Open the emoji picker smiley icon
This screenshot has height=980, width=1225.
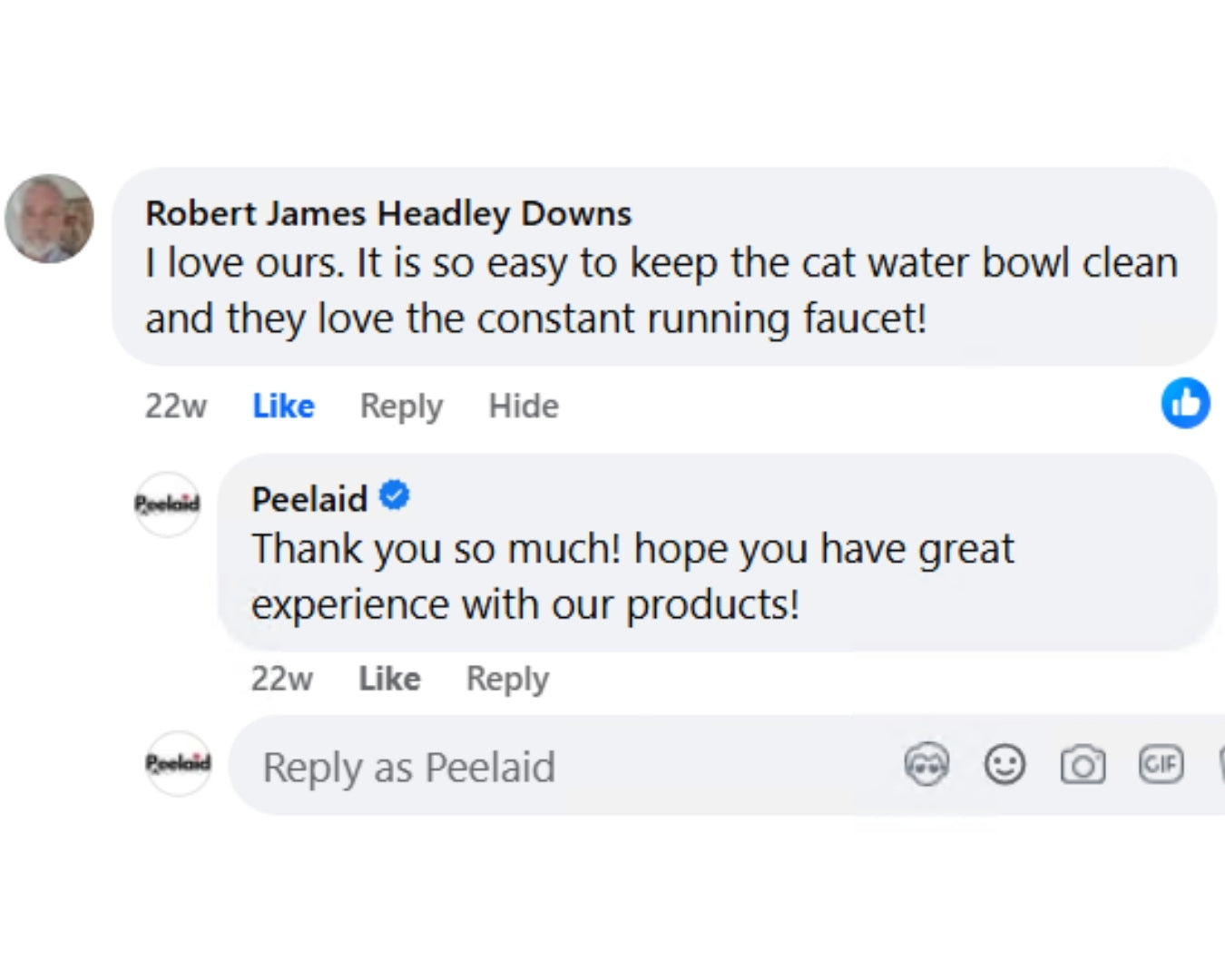pyautogui.click(x=1004, y=765)
